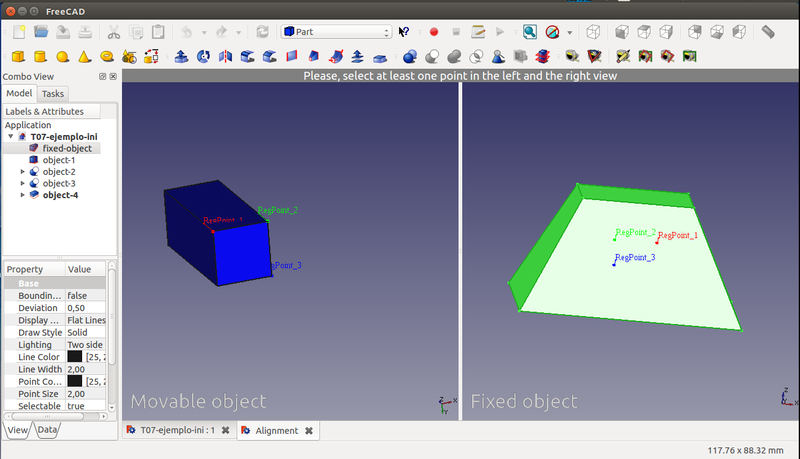This screenshot has height=459, width=800.
Task: Expand the object-2 tree node
Action: (23, 172)
